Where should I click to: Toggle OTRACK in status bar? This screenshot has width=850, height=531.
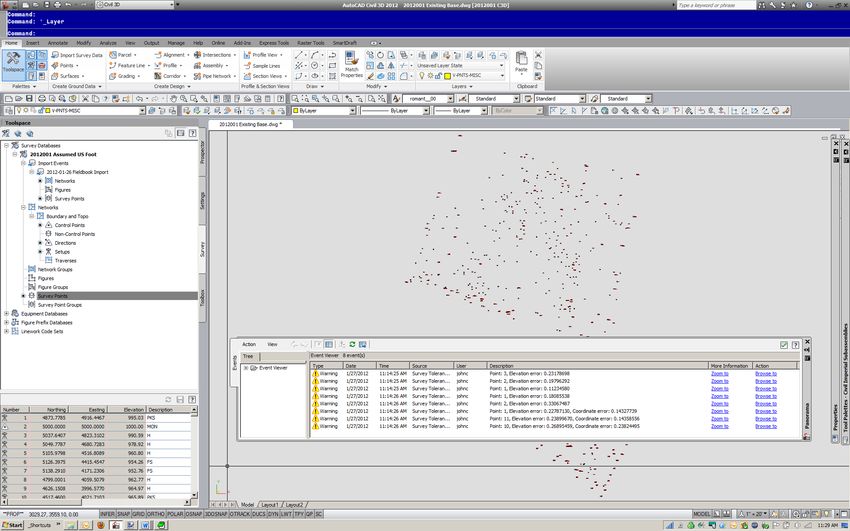(x=240, y=514)
